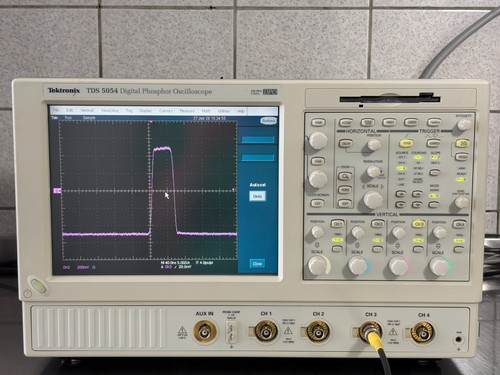Adjust the CH4 SCALE knob with green ring
Screen dimensions: 500x375
pyautogui.click(x=439, y=266)
